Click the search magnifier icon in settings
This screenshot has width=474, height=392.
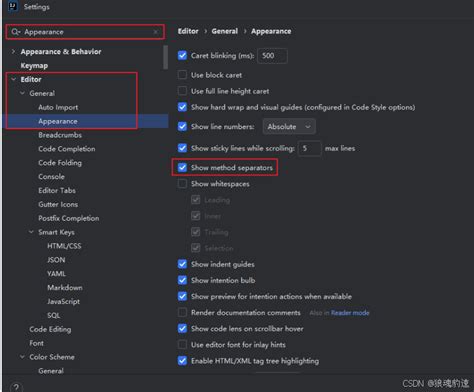(x=15, y=32)
